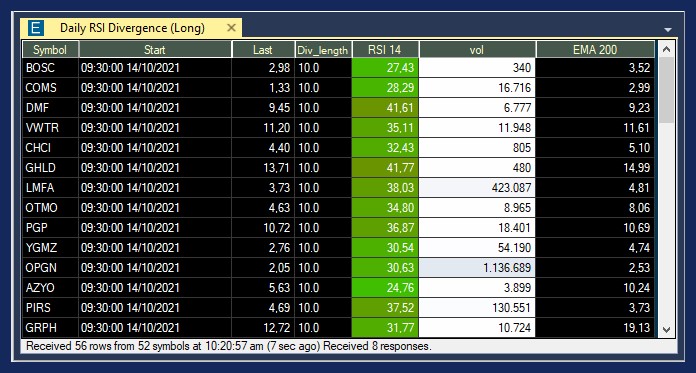Click volume cell 1.136.689 for OPGN
This screenshot has height=373, width=696.
pos(477,267)
